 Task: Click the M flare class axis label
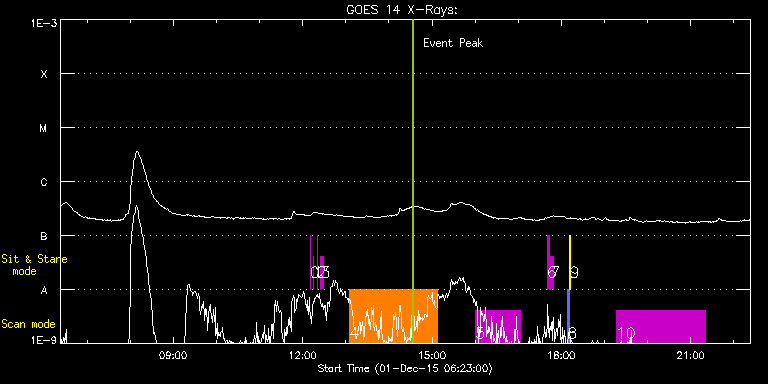[x=44, y=128]
